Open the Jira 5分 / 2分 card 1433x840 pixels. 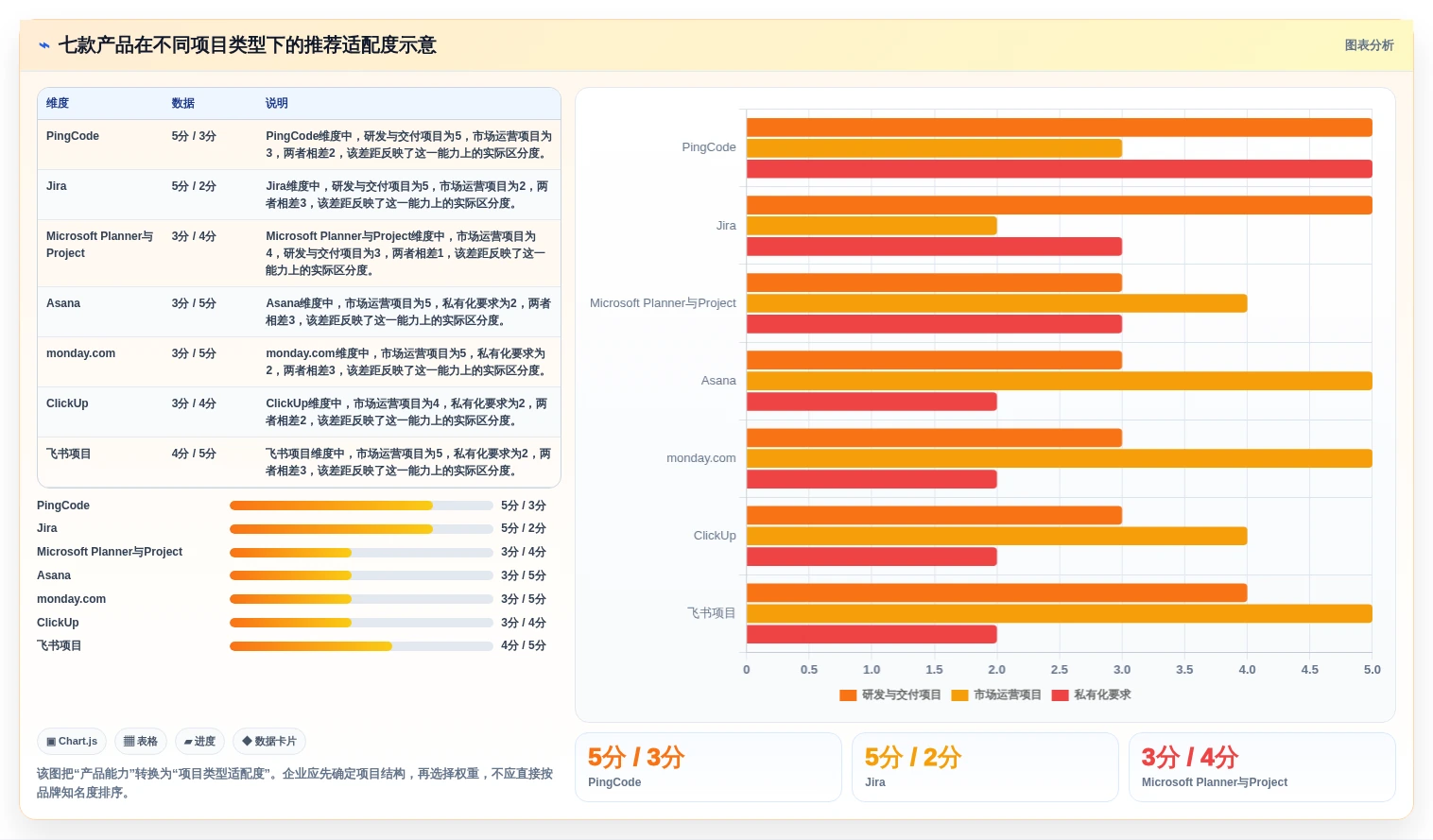tap(985, 767)
